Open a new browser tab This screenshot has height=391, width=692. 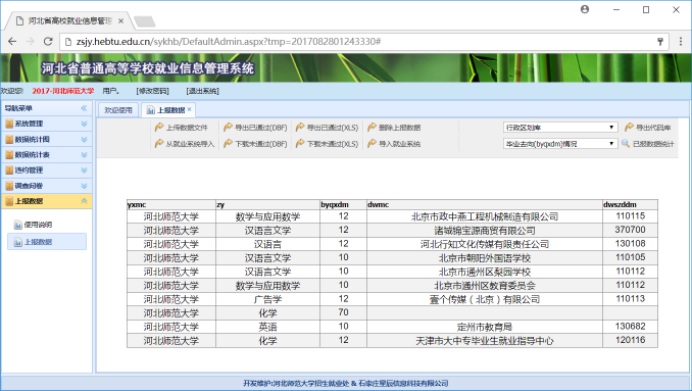pos(144,21)
